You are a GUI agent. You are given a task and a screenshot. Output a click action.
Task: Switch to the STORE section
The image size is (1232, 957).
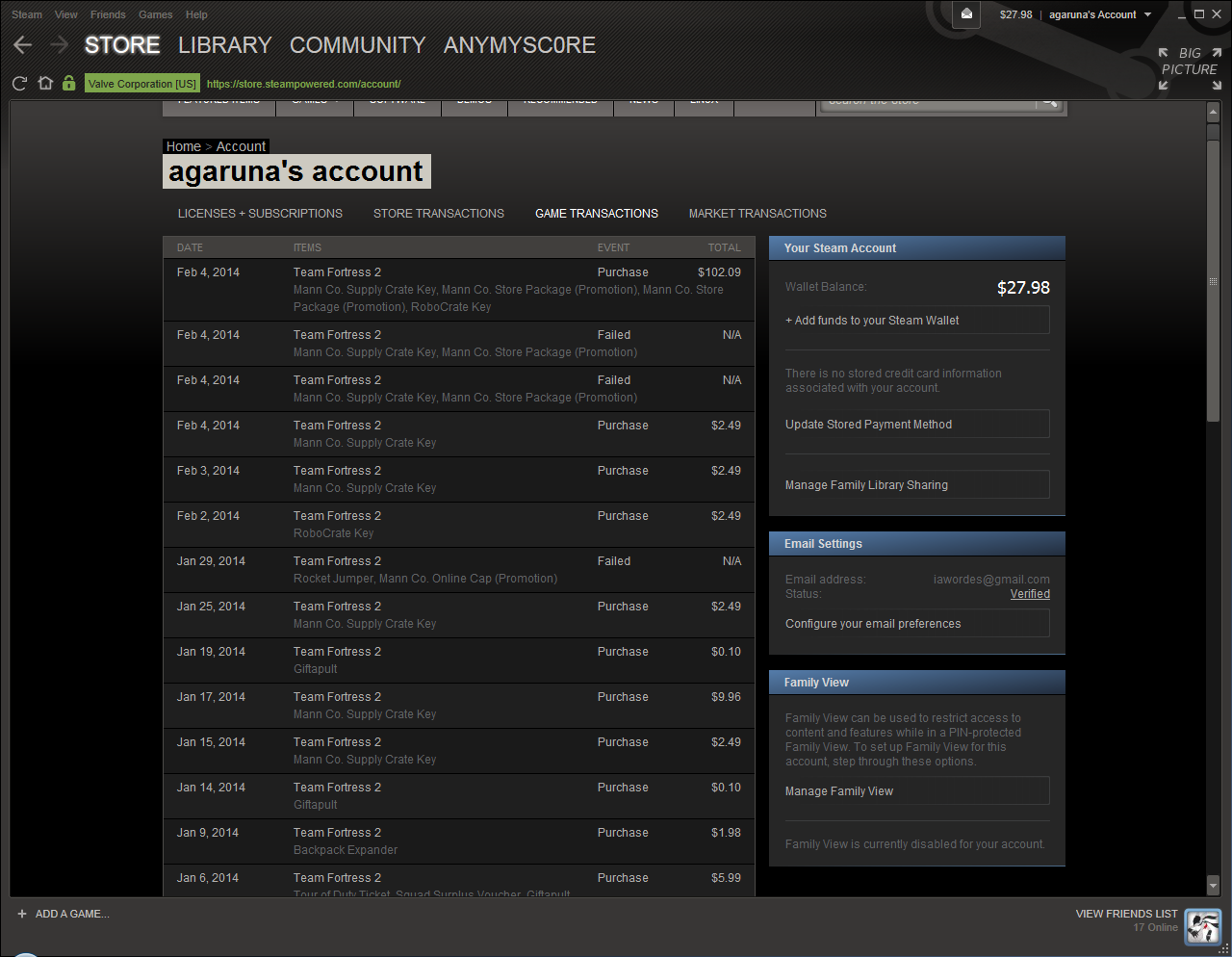pyautogui.click(x=122, y=45)
